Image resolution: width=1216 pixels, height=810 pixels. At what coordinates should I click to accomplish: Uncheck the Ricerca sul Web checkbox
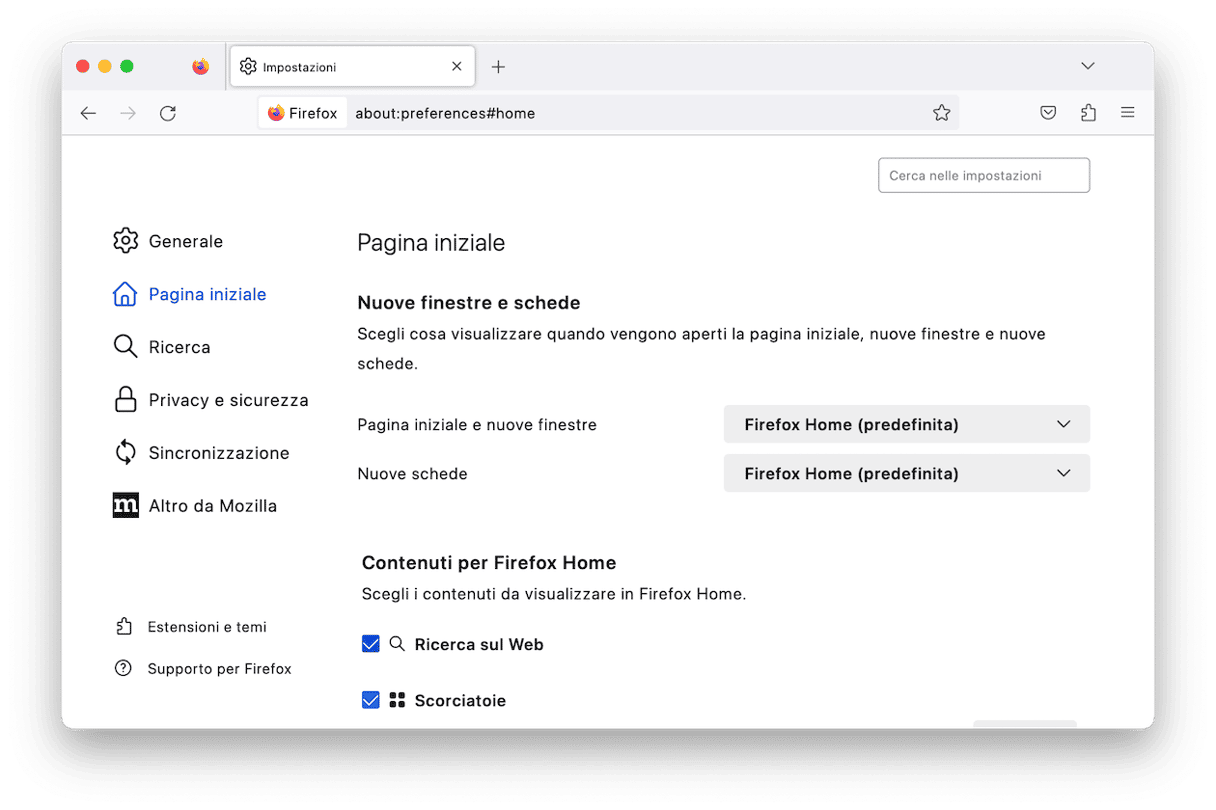coord(371,644)
